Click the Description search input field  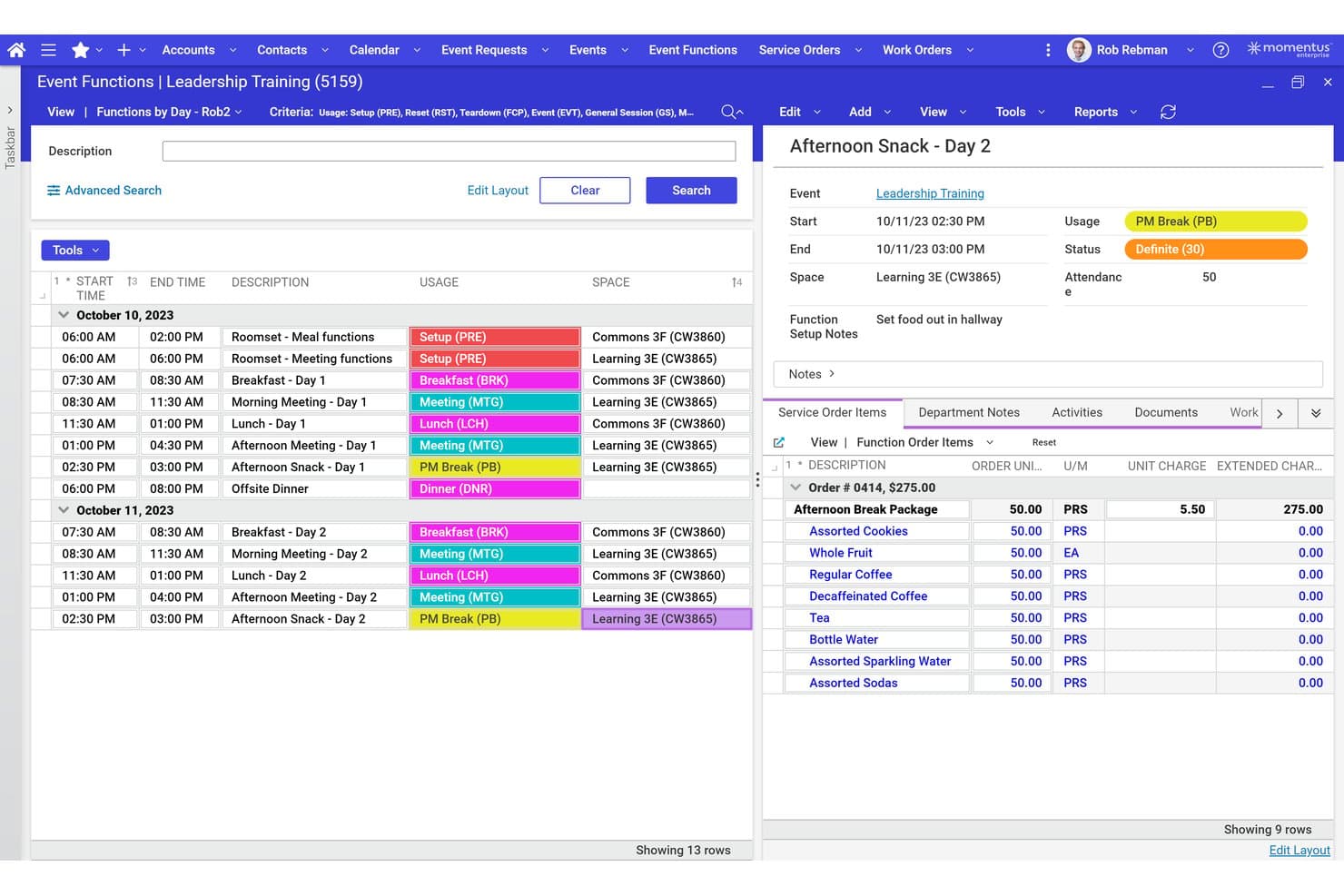tap(449, 152)
